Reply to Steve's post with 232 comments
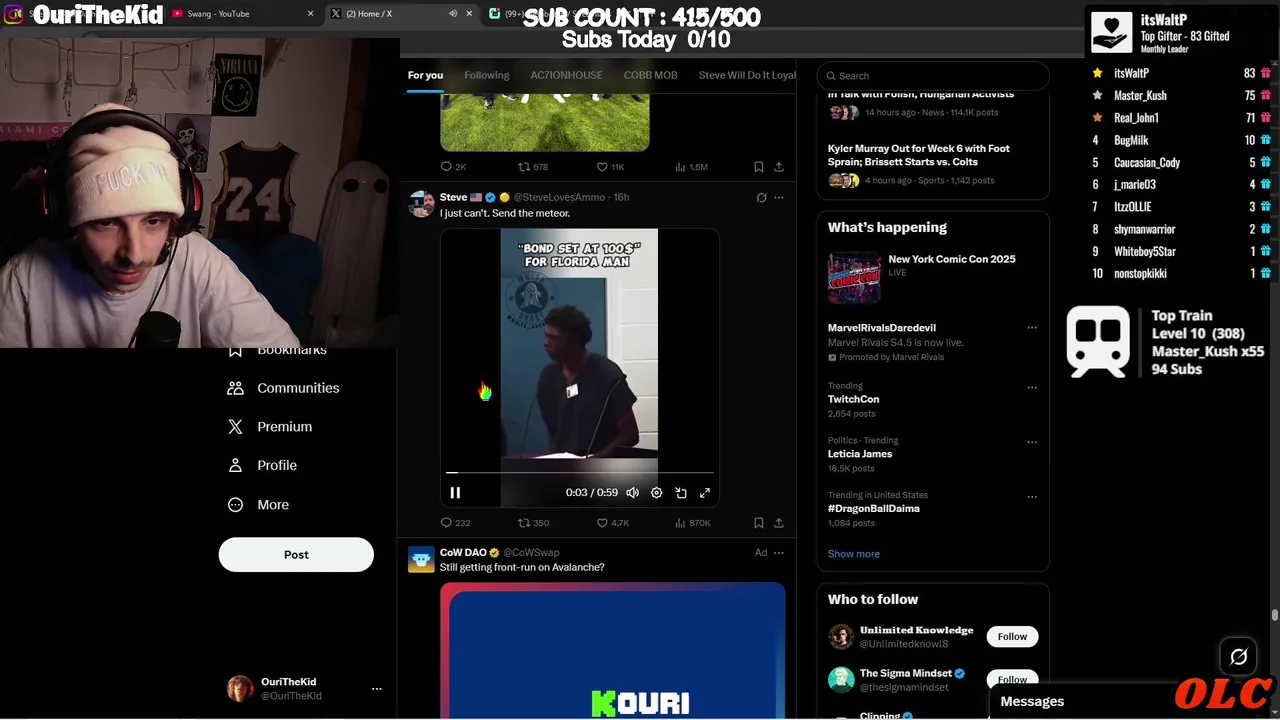The image size is (1280, 720). click(x=455, y=522)
